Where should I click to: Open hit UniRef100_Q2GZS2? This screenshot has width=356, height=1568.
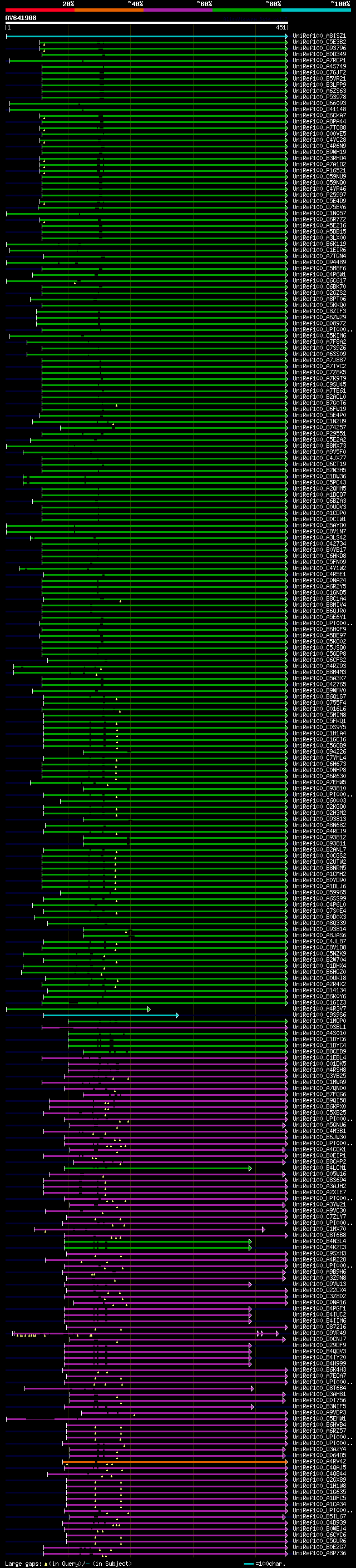click(319, 293)
